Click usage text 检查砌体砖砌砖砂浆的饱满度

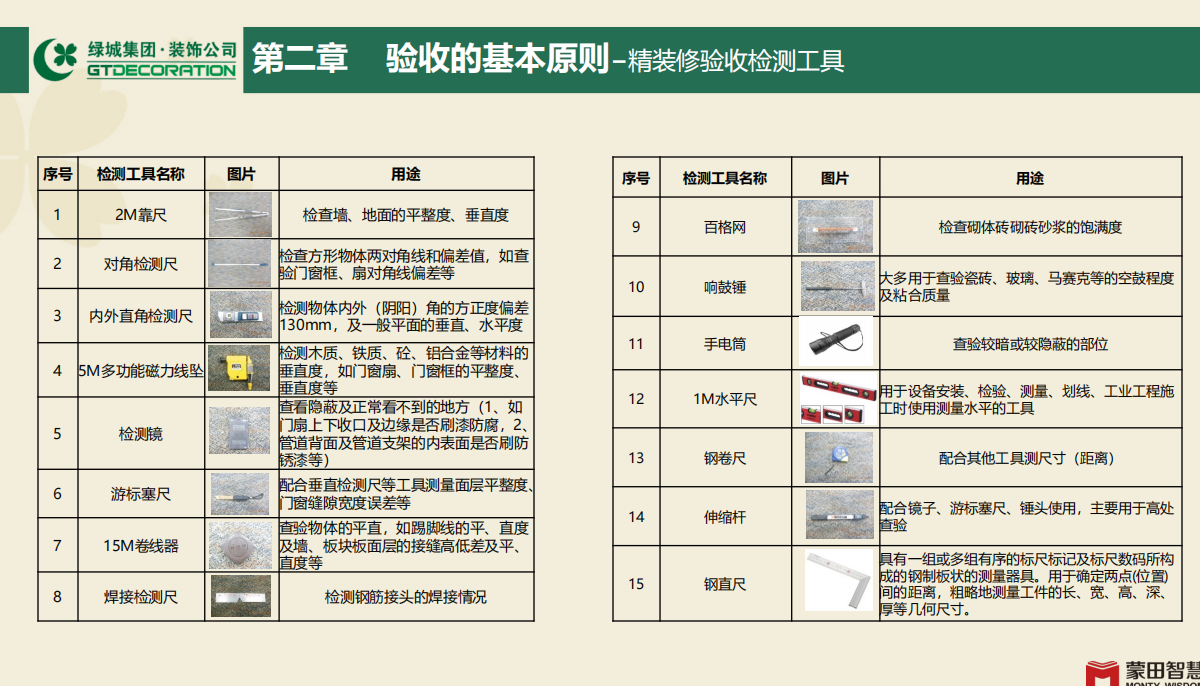(x=1030, y=227)
